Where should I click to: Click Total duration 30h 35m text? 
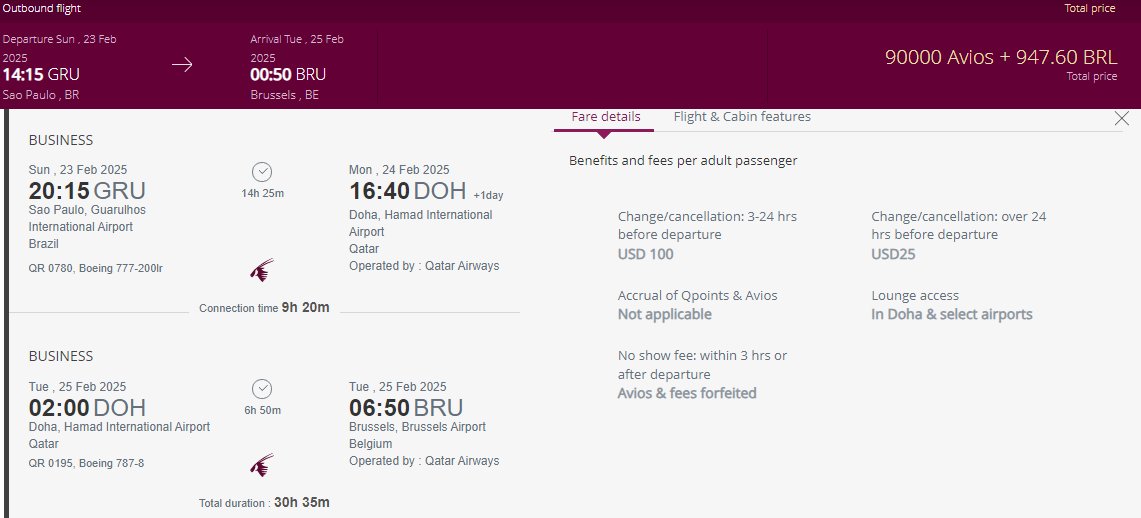264,503
